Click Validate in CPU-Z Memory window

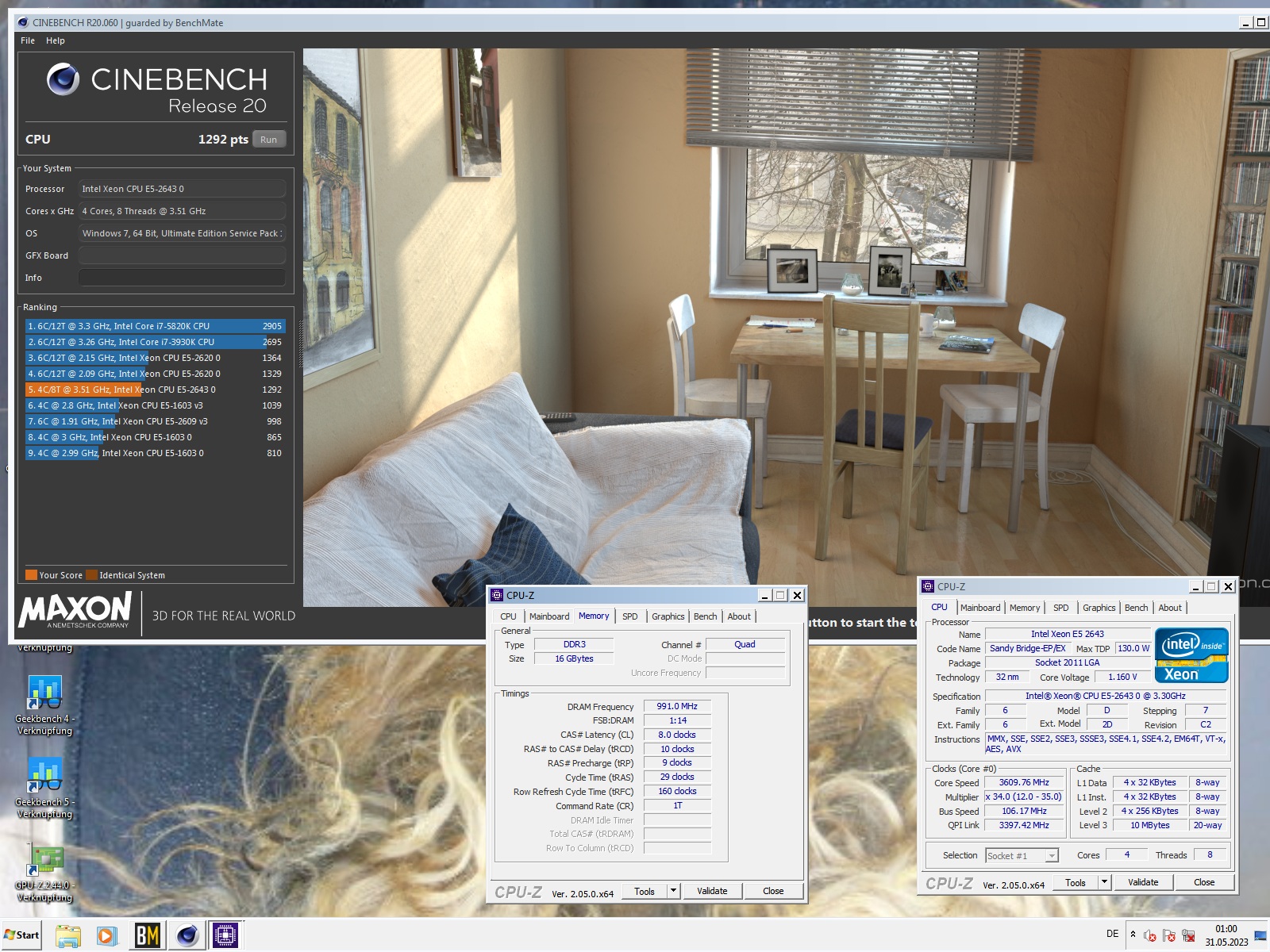712,892
